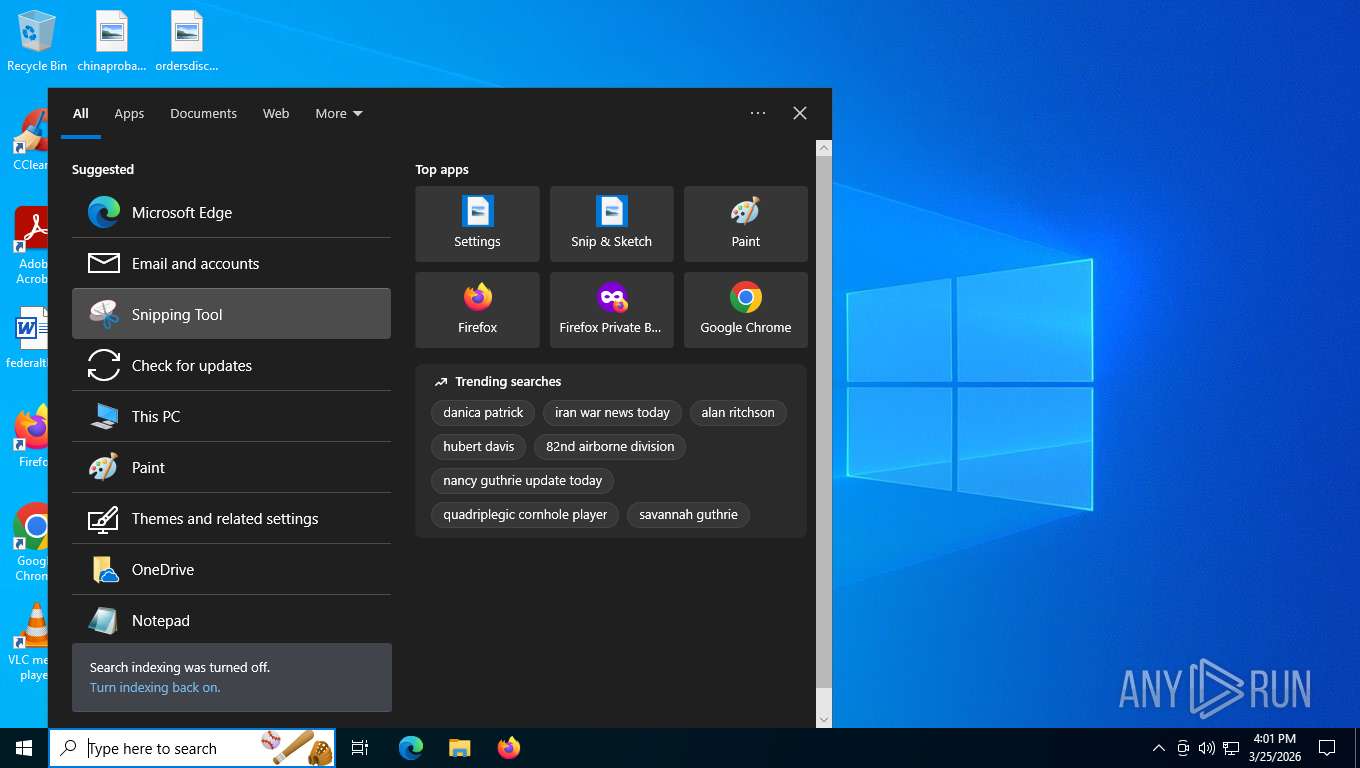Open network status tray icon
The width and height of the screenshot is (1360, 768).
tap(1231, 748)
